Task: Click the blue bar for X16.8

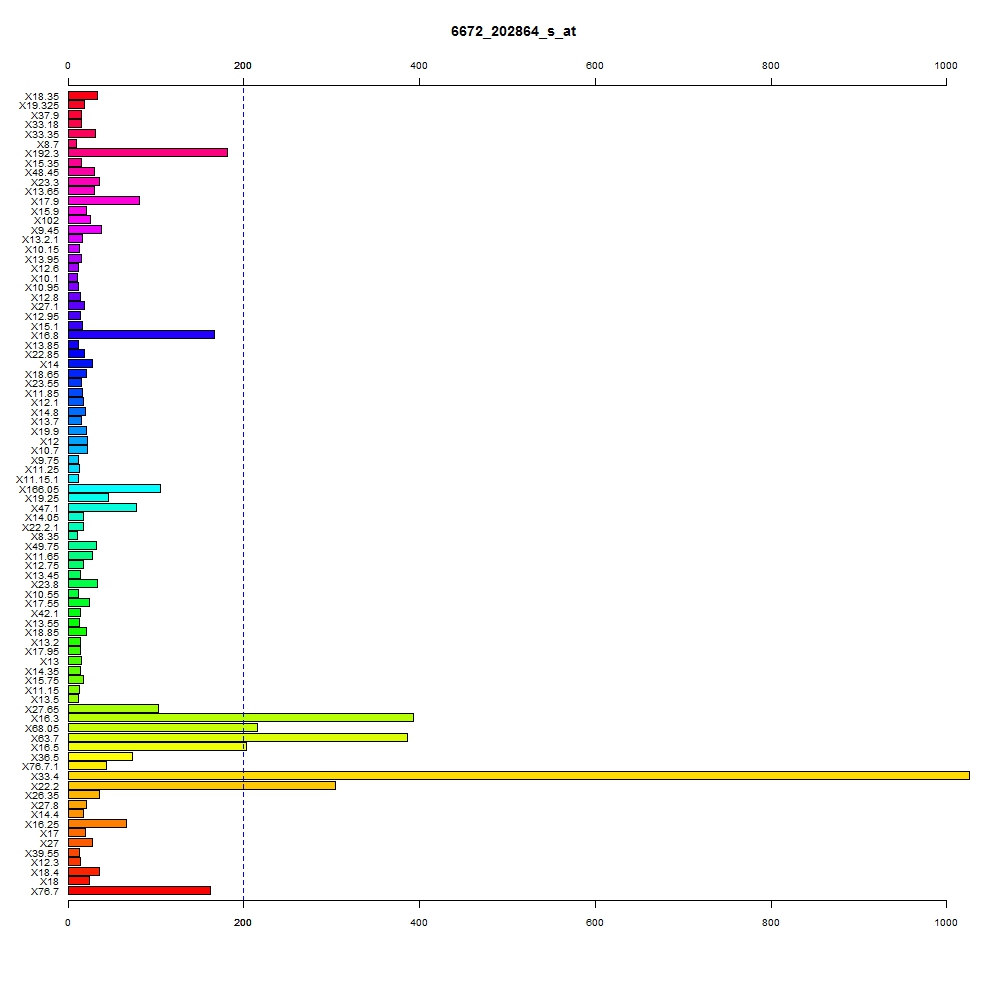Action: pyautogui.click(x=142, y=335)
